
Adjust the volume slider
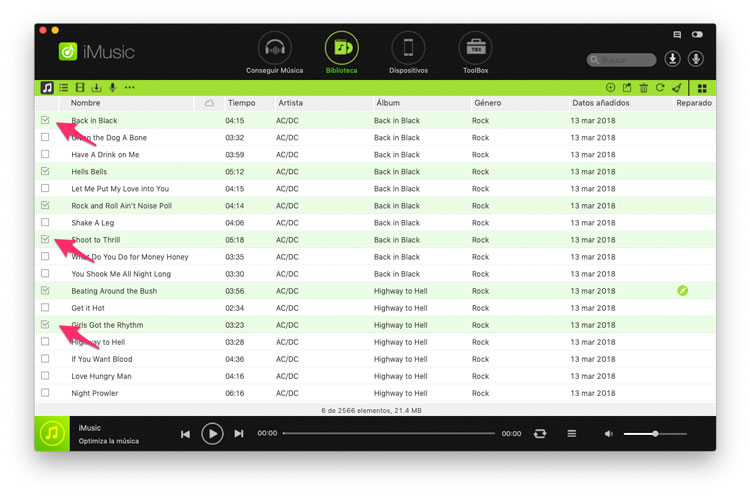click(655, 434)
